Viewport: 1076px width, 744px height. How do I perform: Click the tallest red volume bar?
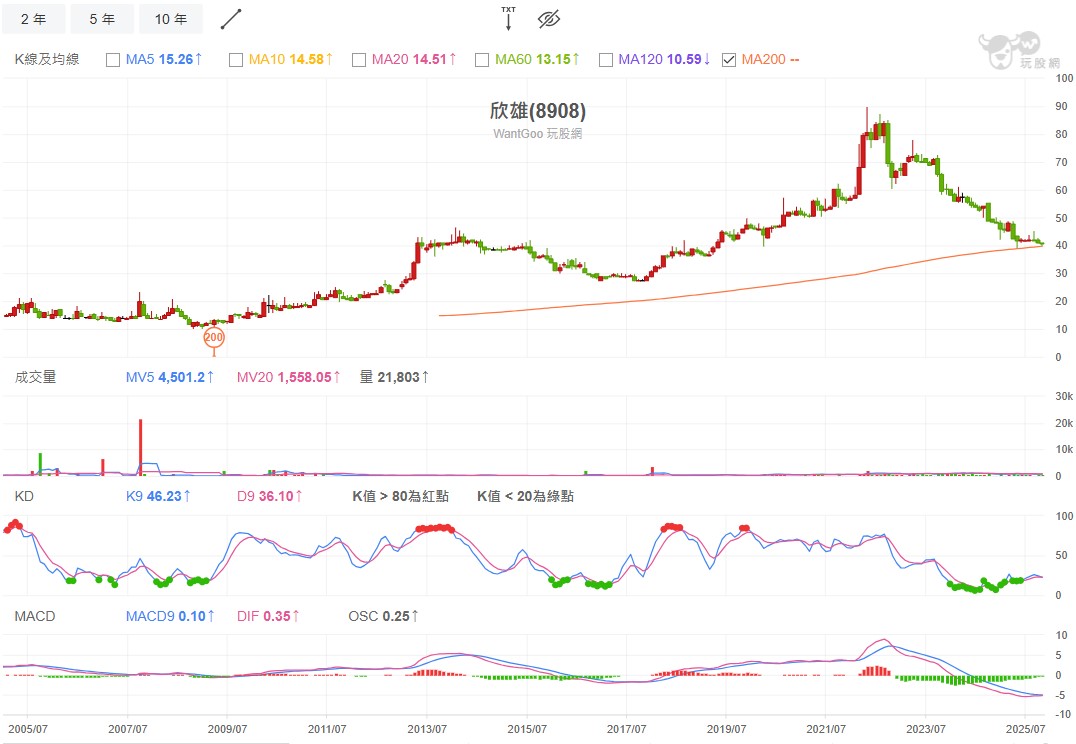tap(140, 445)
